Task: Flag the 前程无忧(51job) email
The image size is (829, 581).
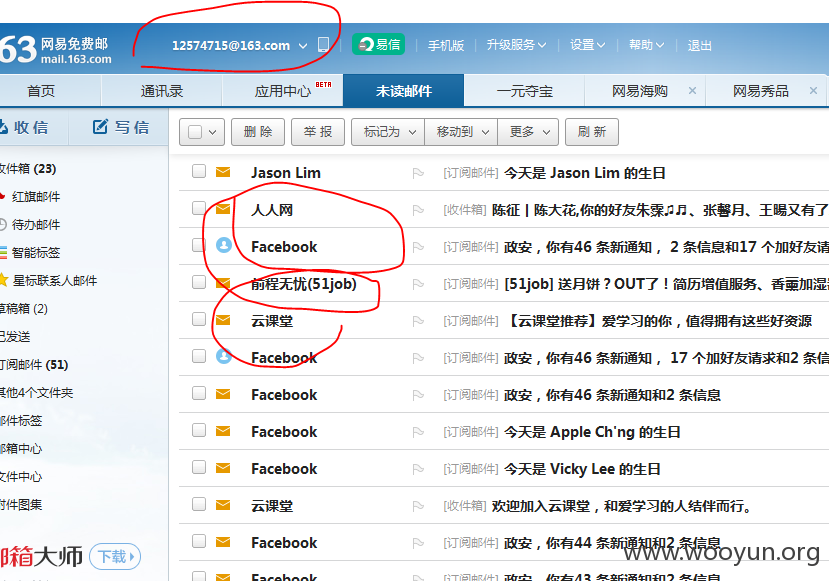Action: pyautogui.click(x=418, y=284)
